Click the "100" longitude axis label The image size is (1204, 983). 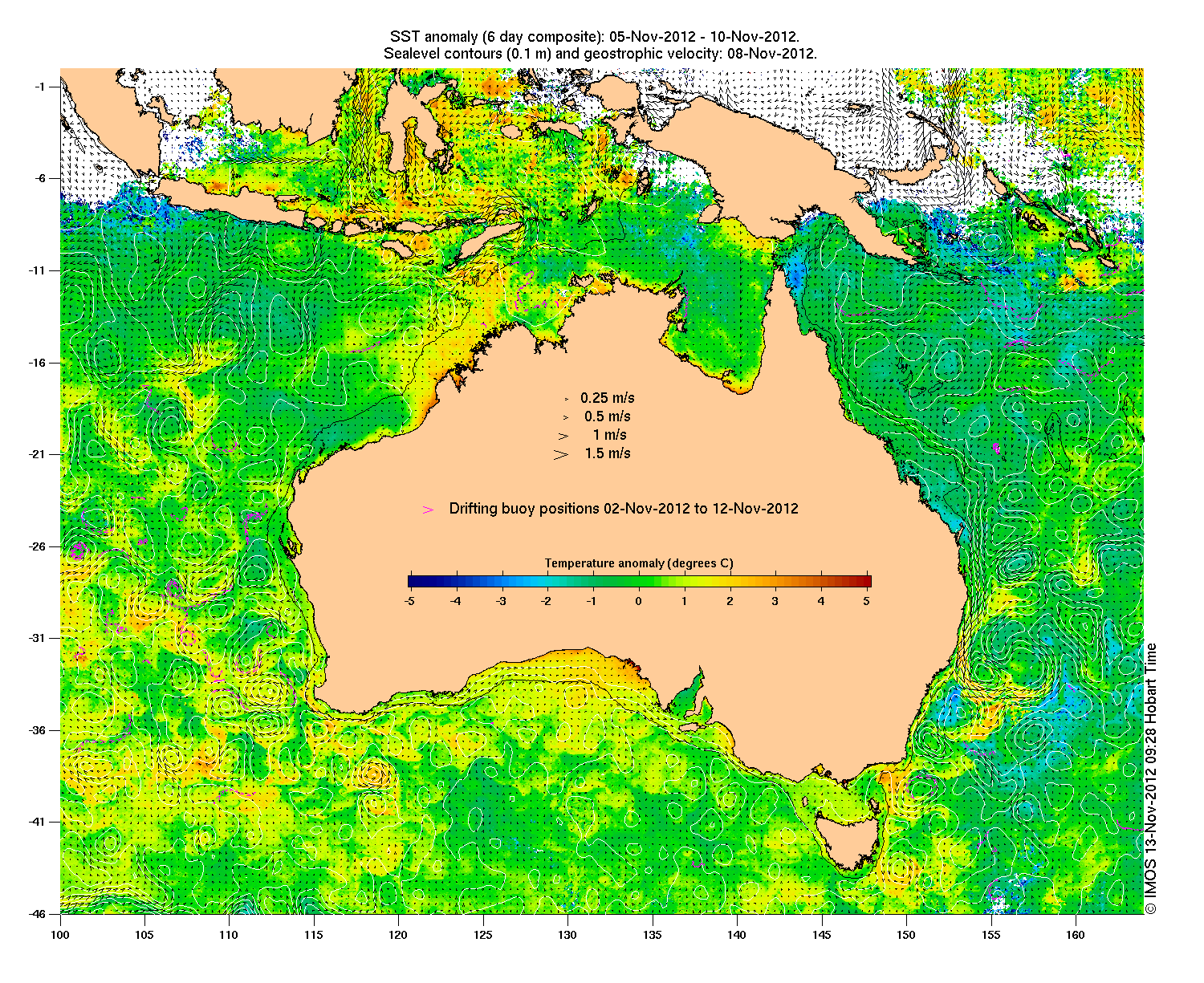point(60,935)
